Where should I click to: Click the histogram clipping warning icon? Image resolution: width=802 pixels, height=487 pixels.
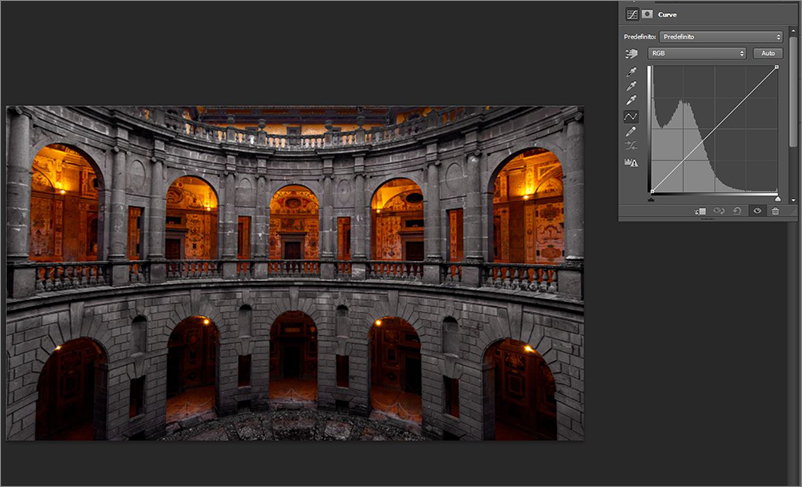pos(631,162)
